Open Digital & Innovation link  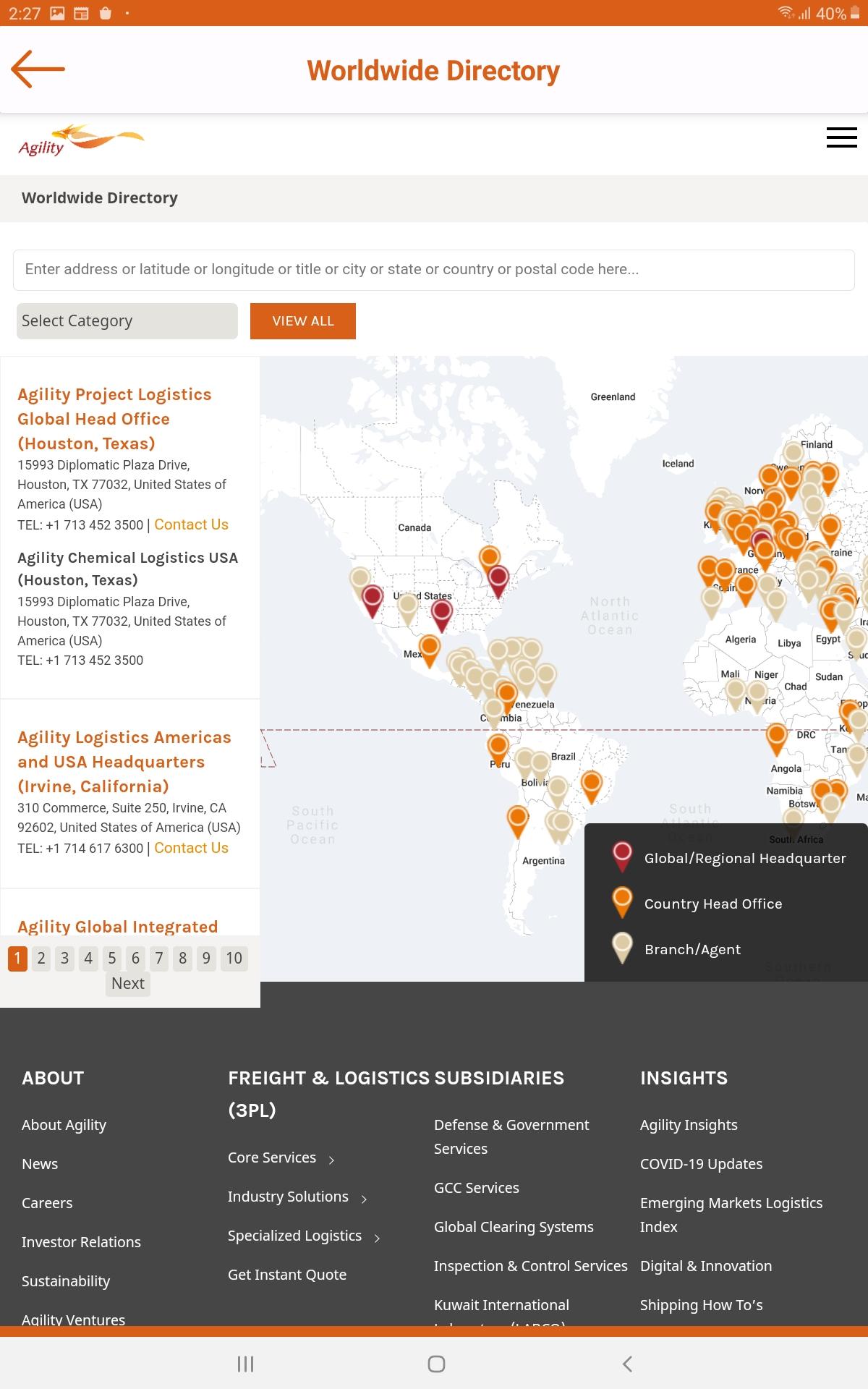click(x=706, y=1266)
